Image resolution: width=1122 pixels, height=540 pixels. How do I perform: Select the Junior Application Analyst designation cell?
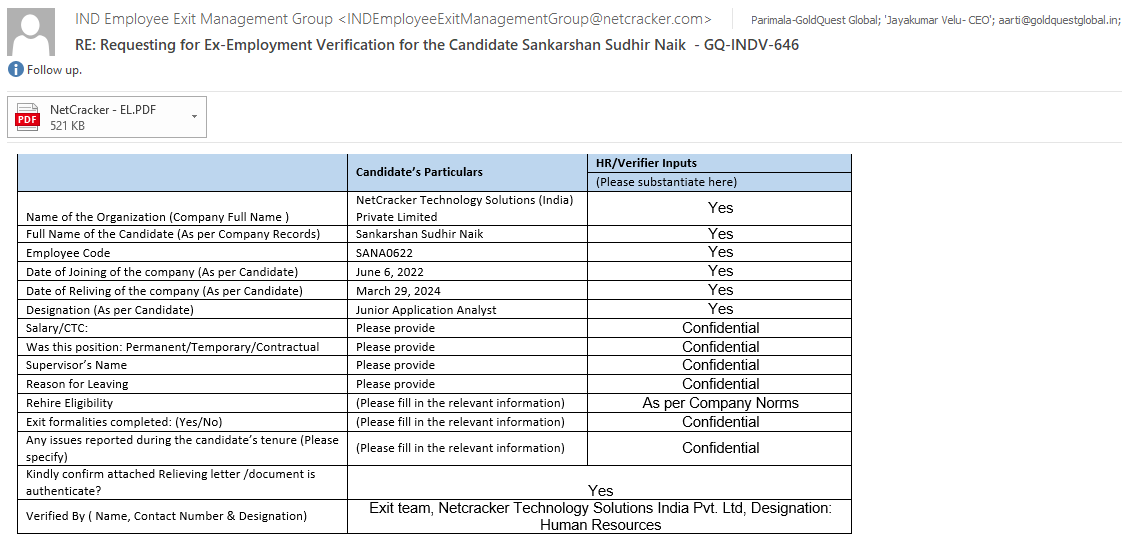point(426,310)
